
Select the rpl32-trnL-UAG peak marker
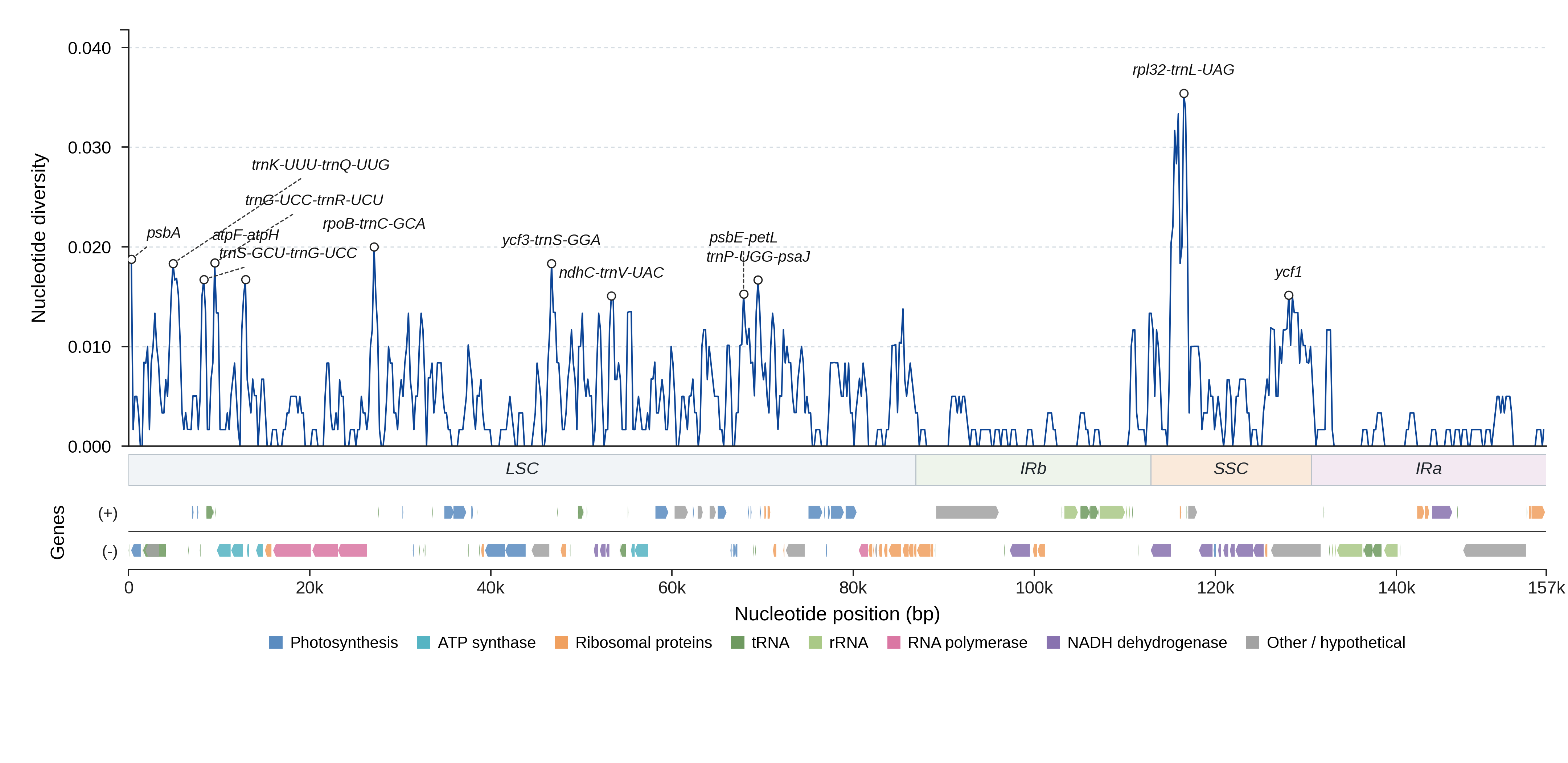click(x=1184, y=94)
